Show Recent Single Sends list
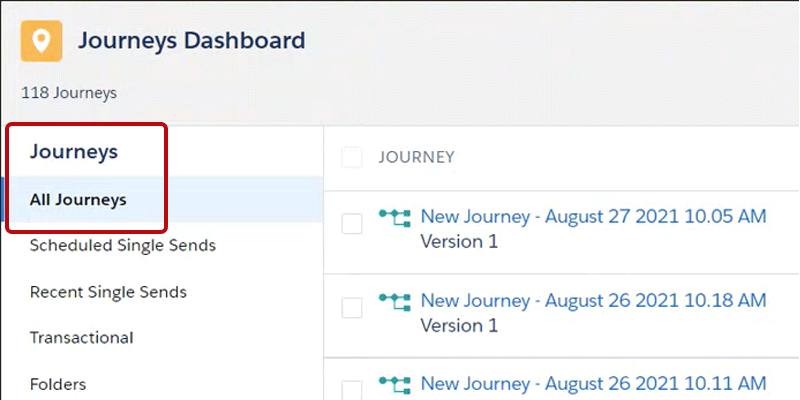 tap(108, 292)
